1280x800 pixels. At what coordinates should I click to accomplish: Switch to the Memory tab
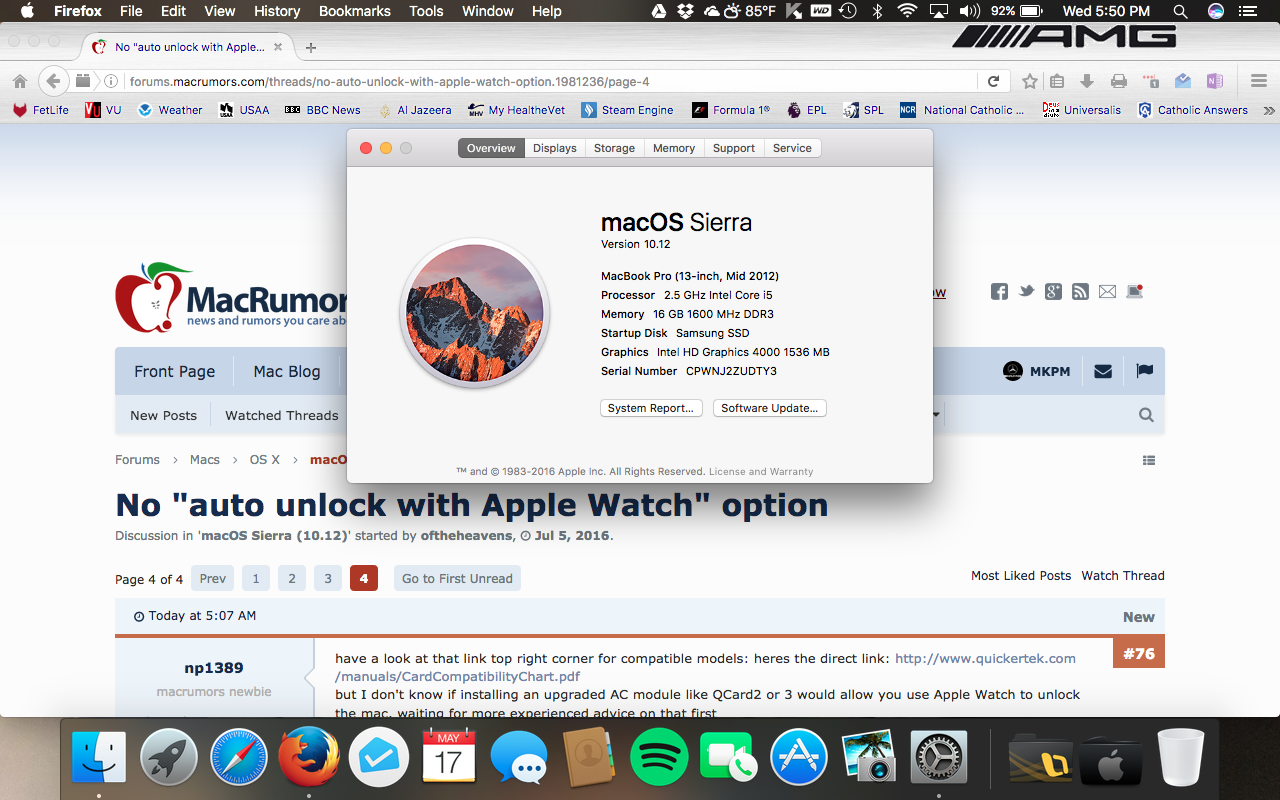coord(674,148)
